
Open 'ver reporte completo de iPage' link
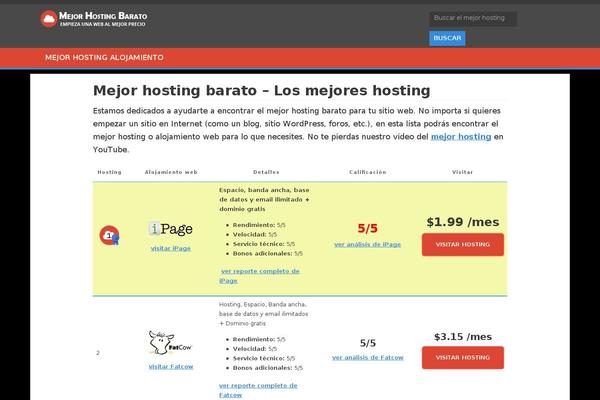(x=260, y=276)
